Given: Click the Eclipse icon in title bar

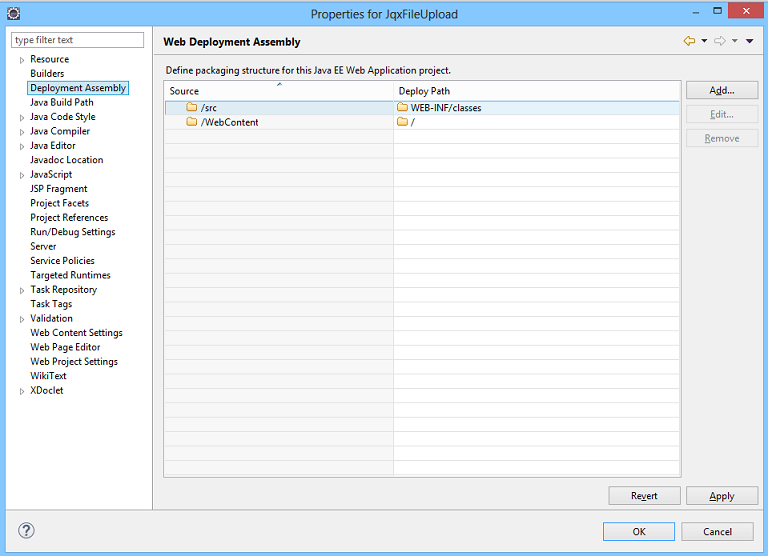Looking at the screenshot, I should coord(14,14).
